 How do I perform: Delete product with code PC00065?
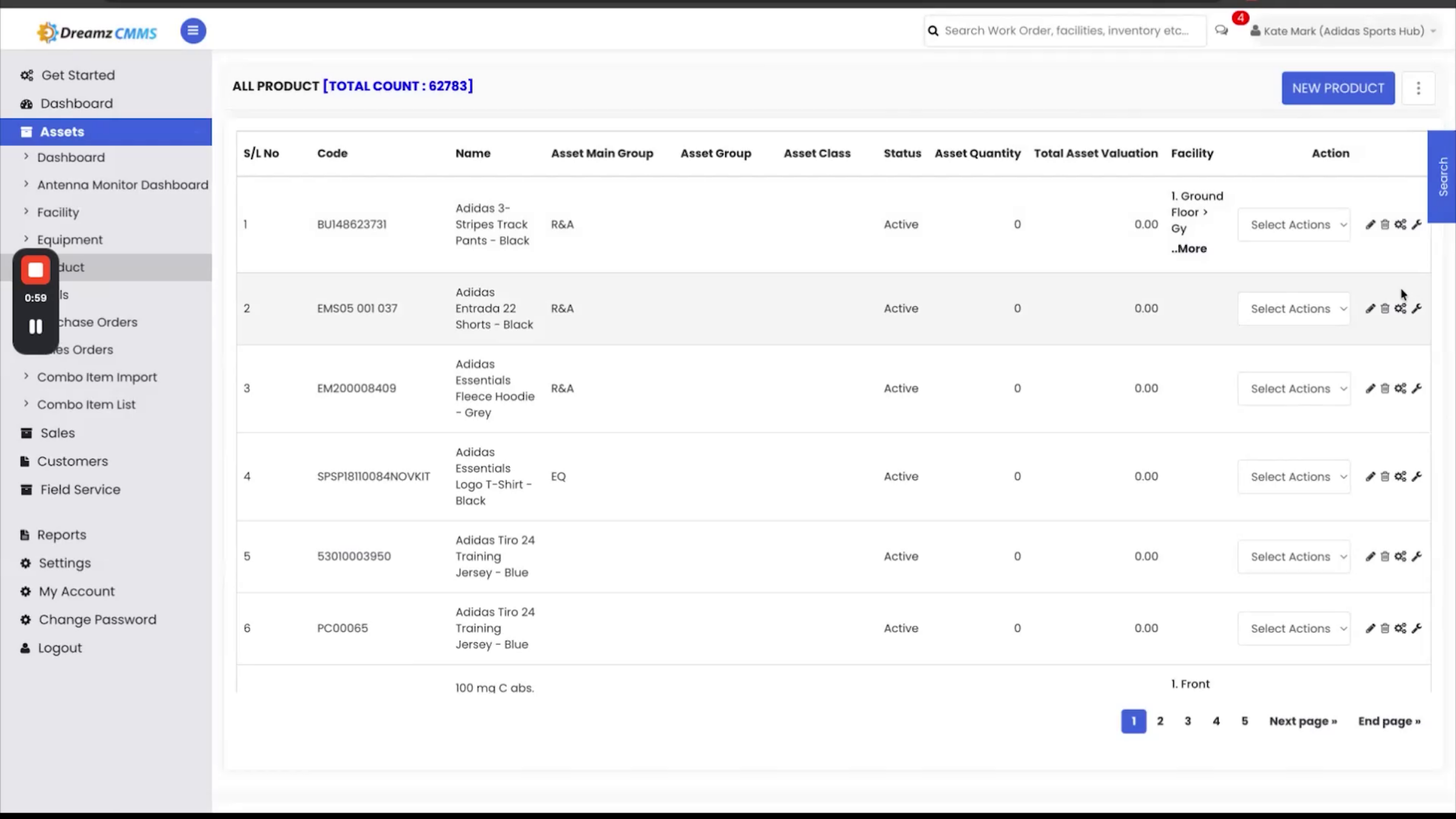(1385, 629)
